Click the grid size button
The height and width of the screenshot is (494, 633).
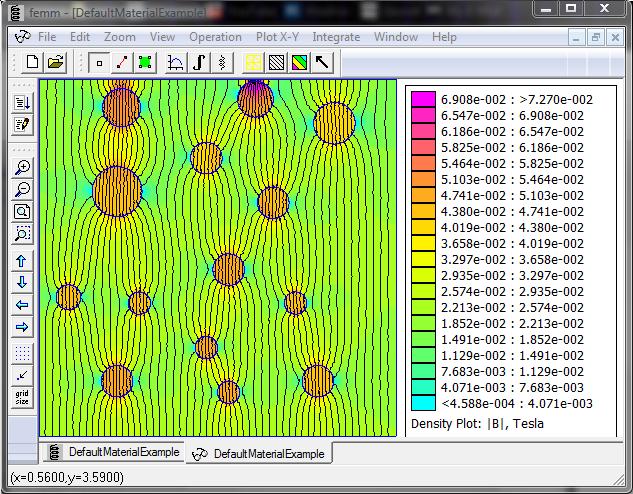(x=22, y=398)
